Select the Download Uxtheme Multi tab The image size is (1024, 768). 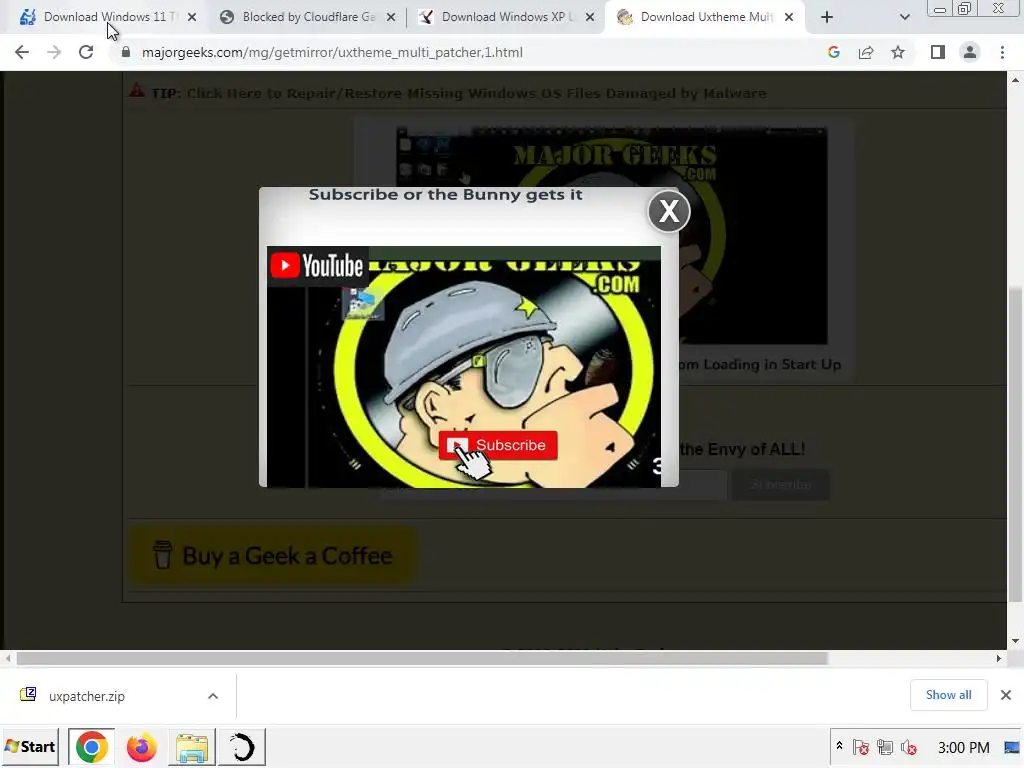point(705,17)
